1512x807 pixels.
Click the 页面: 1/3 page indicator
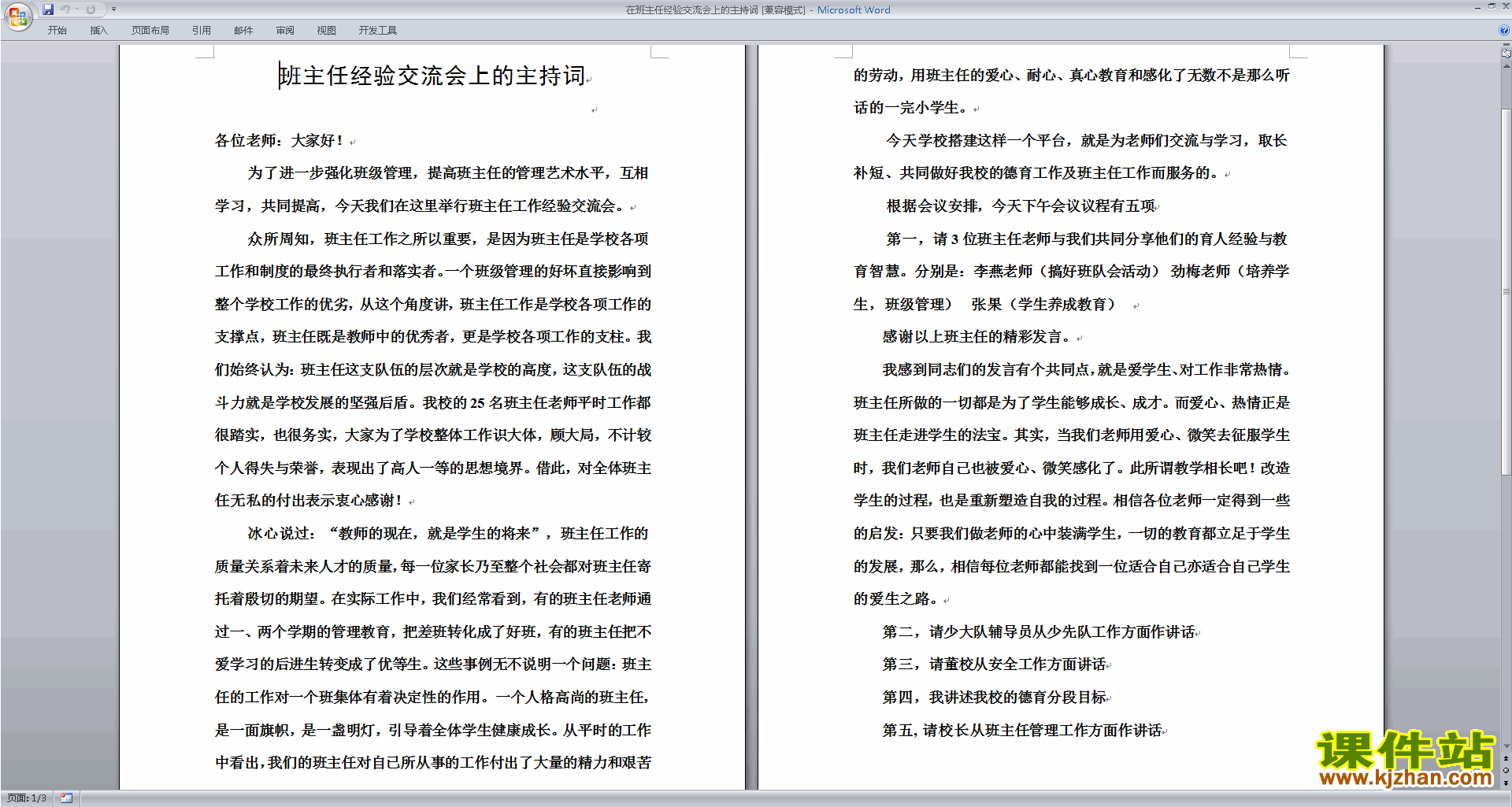(27, 798)
